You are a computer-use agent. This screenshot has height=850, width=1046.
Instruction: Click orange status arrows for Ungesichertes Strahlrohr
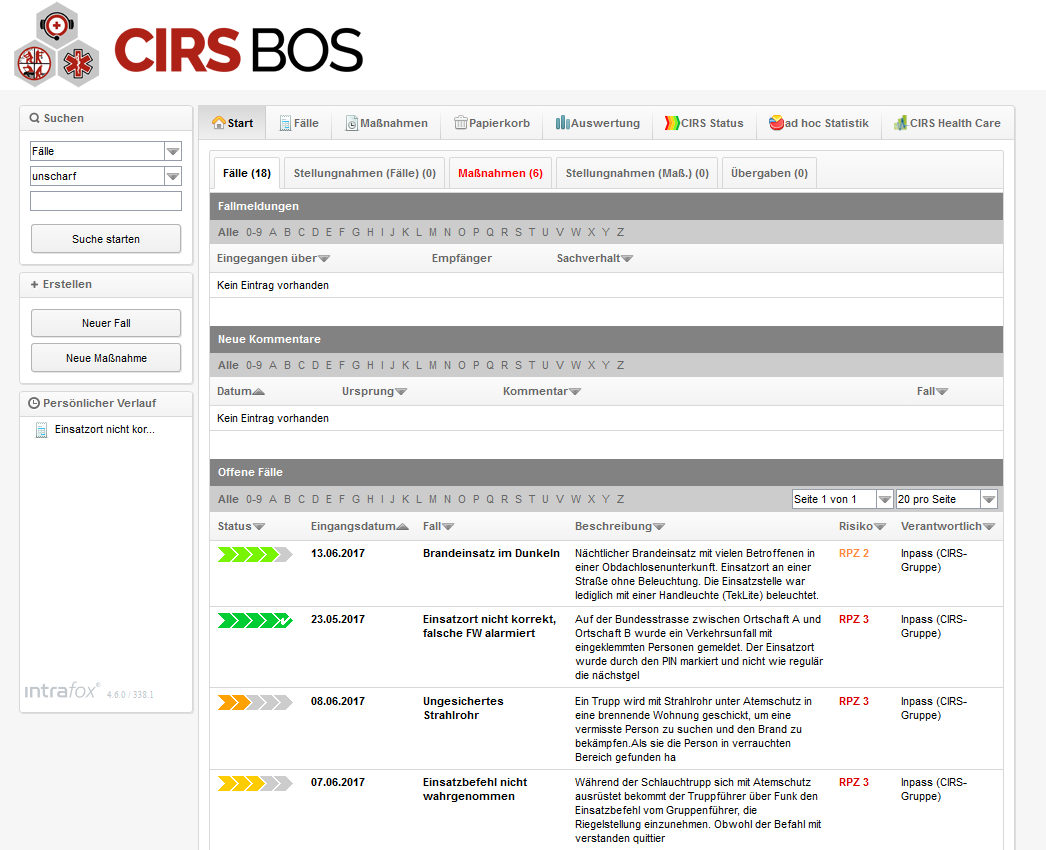click(255, 703)
